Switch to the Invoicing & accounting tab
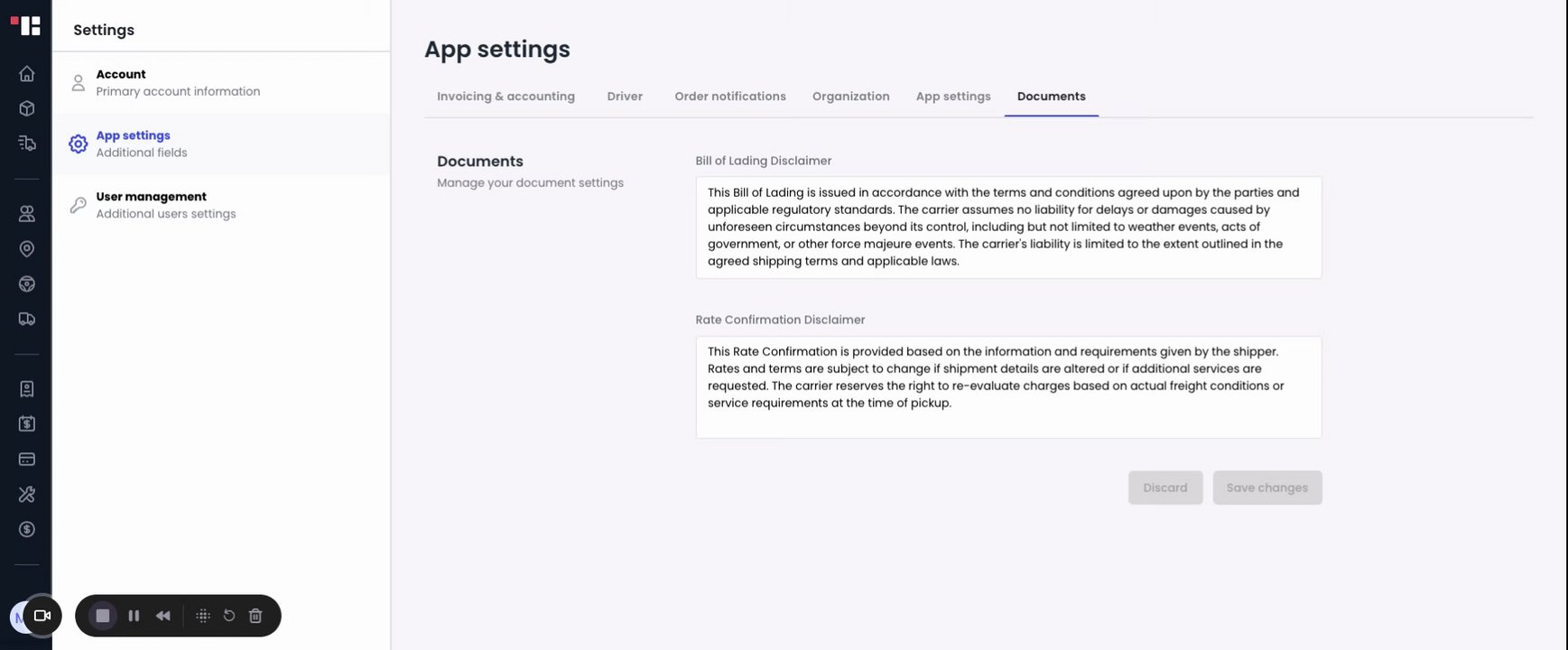 click(x=506, y=97)
